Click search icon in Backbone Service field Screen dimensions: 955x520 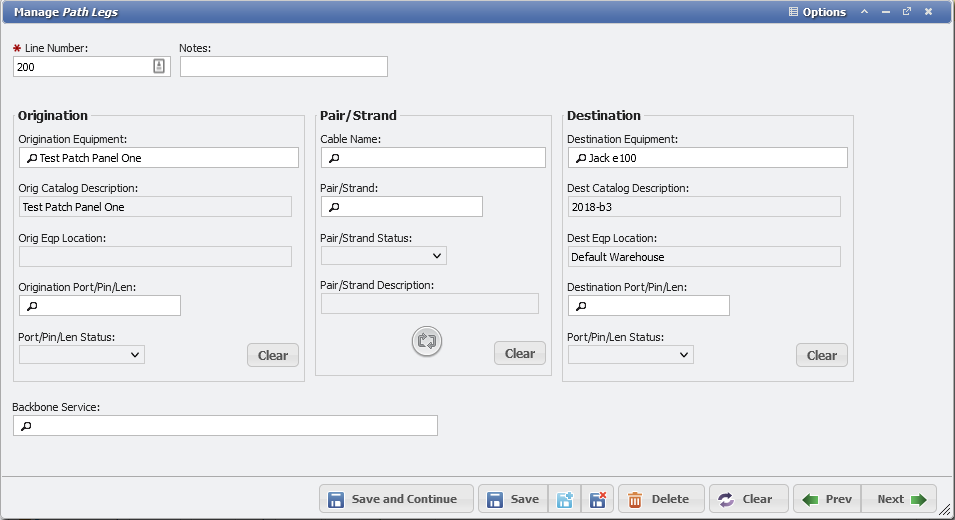click(x=27, y=426)
